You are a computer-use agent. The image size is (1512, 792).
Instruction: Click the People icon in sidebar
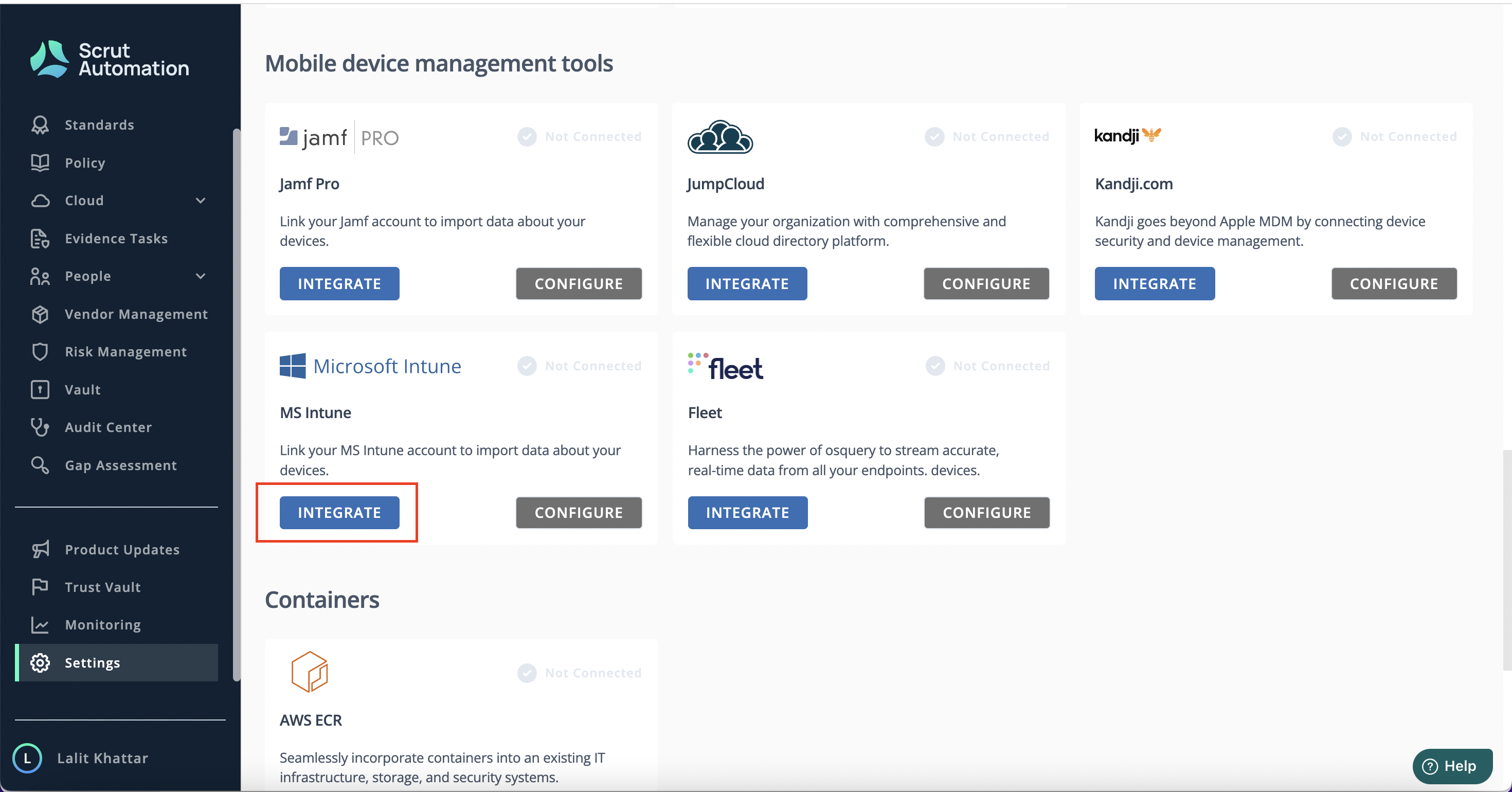tap(40, 276)
